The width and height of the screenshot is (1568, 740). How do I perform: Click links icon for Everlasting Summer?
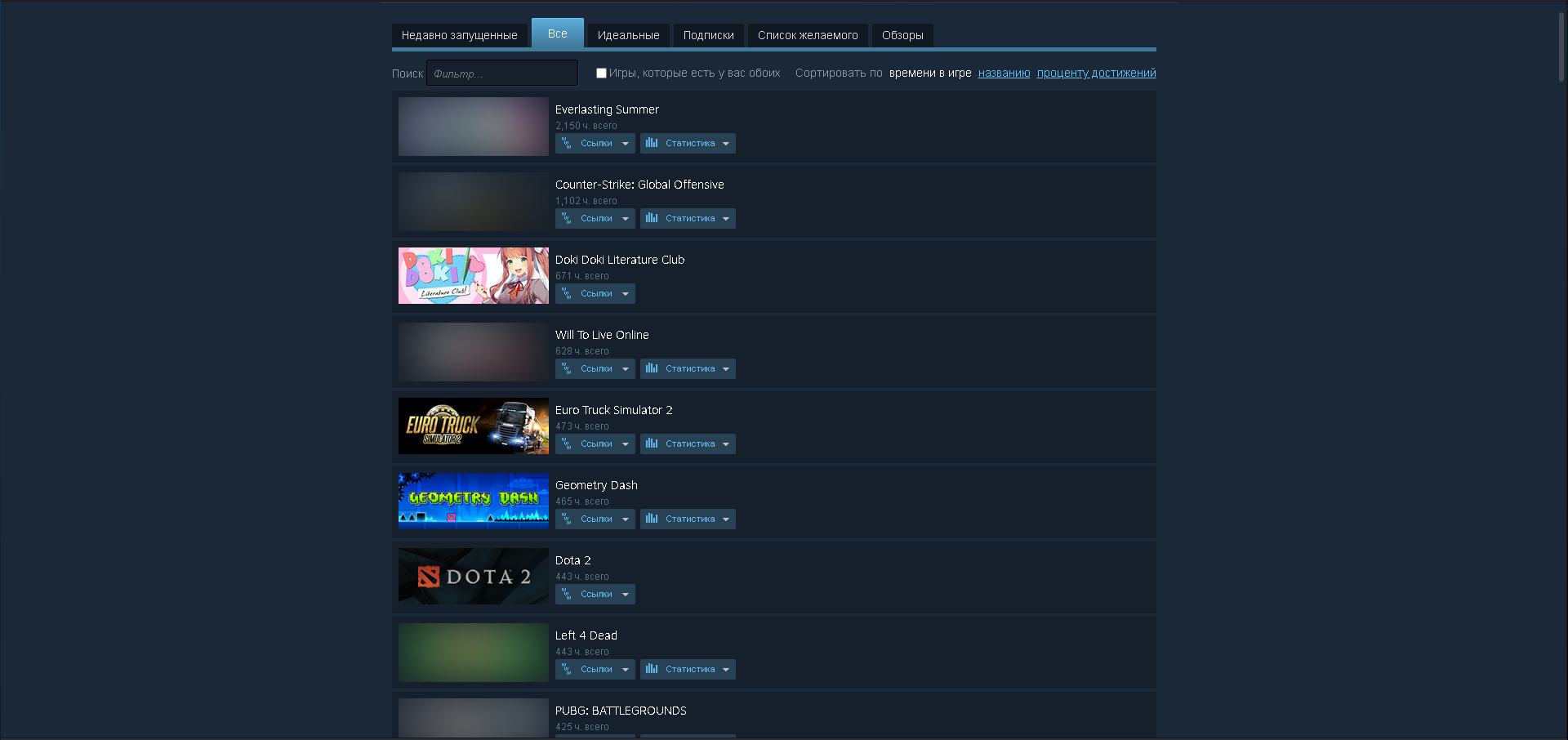567,143
